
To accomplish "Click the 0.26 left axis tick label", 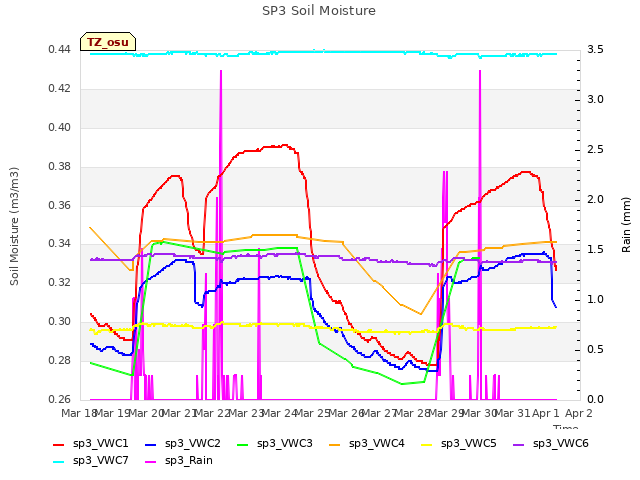I will (x=59, y=399).
